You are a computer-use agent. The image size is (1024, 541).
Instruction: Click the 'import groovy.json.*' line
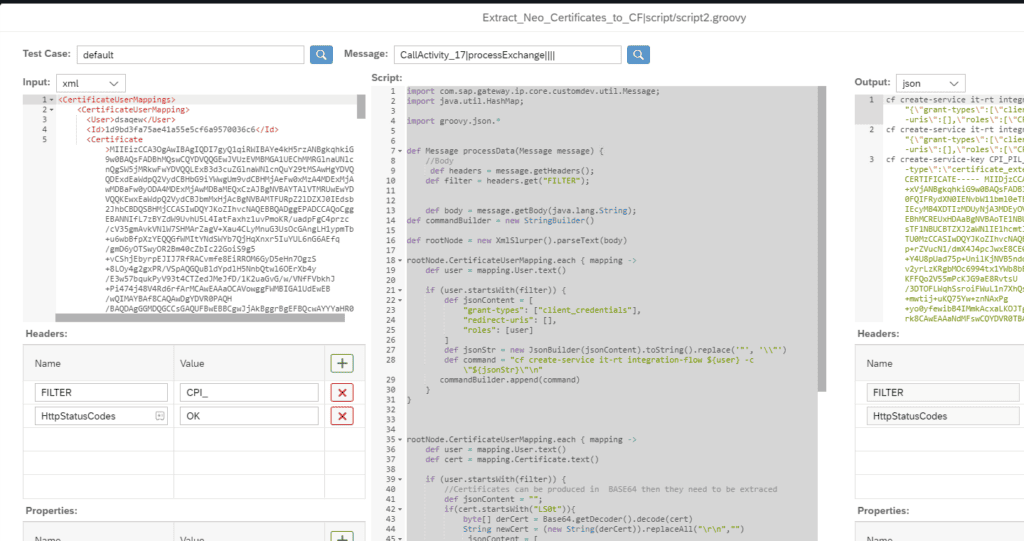453,122
